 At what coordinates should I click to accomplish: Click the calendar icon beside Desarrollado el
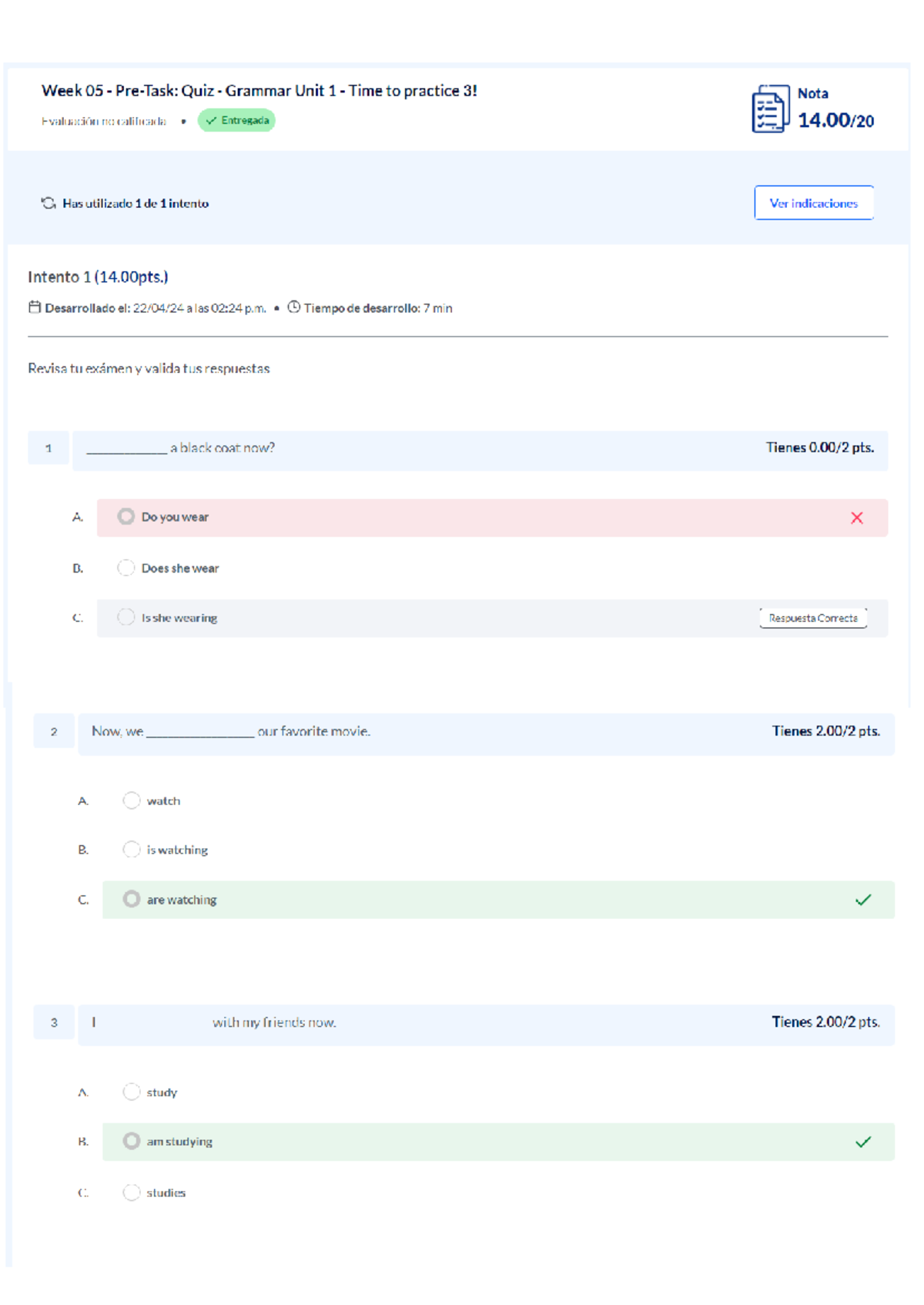(x=35, y=307)
